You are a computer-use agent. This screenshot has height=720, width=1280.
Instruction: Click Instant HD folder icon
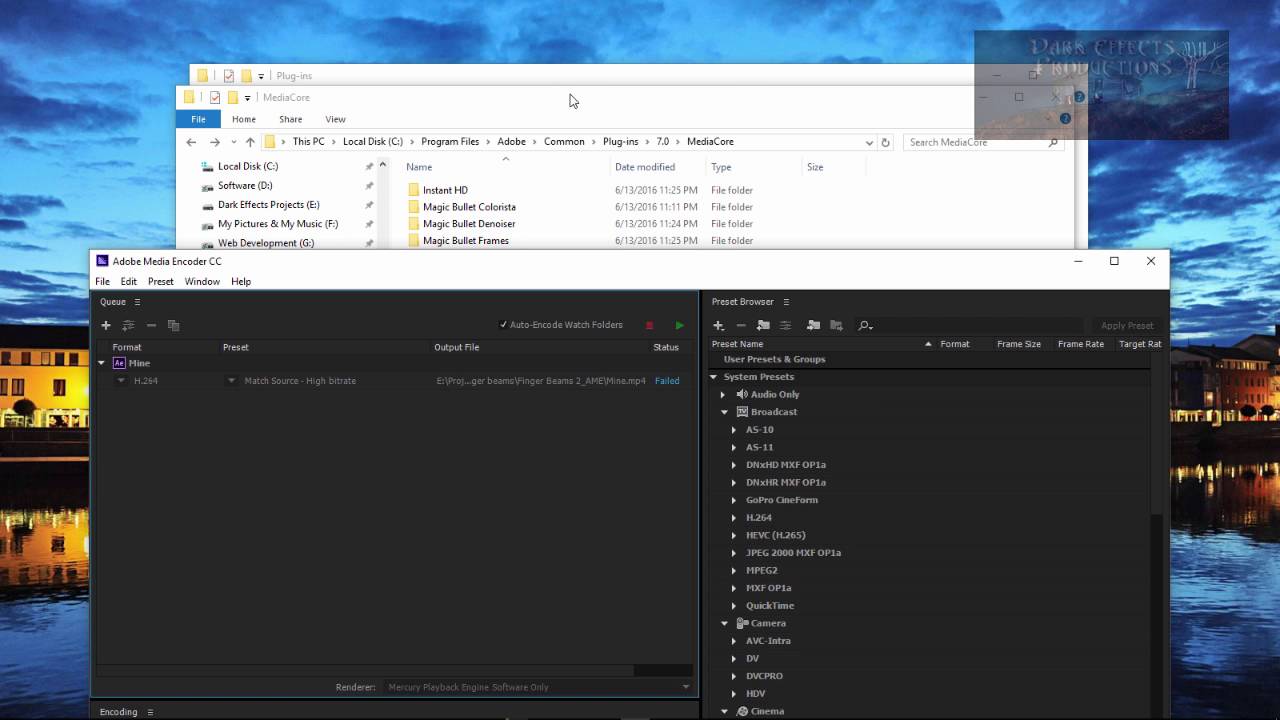tap(414, 190)
